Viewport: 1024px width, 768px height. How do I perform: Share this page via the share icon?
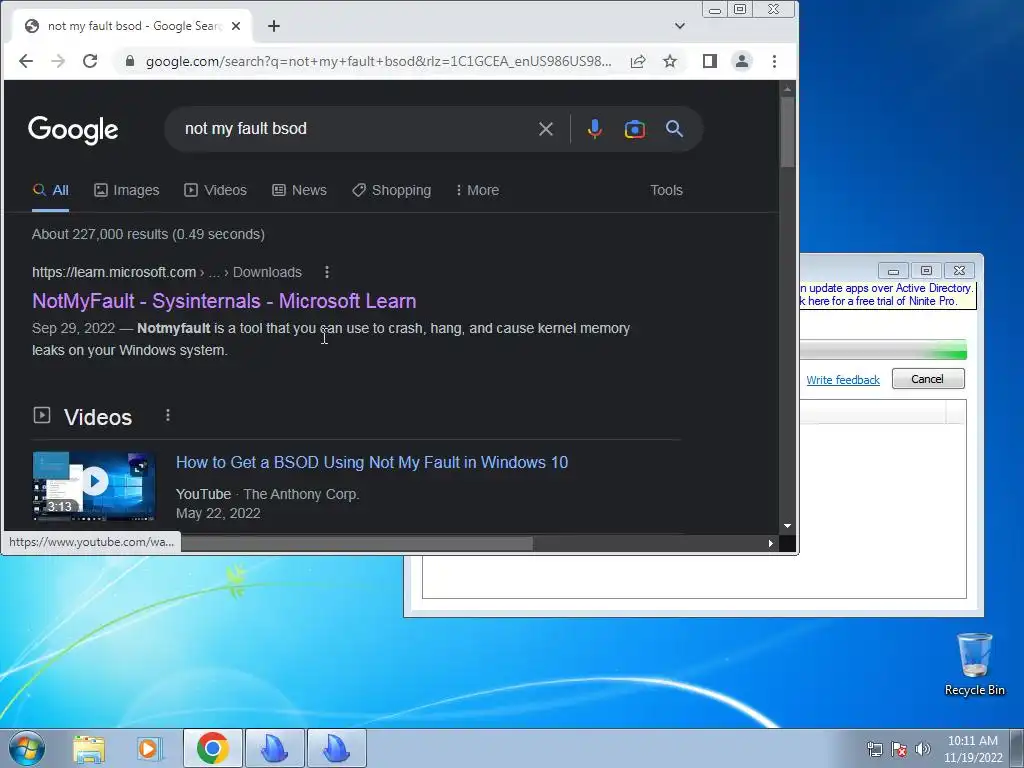pos(638,61)
